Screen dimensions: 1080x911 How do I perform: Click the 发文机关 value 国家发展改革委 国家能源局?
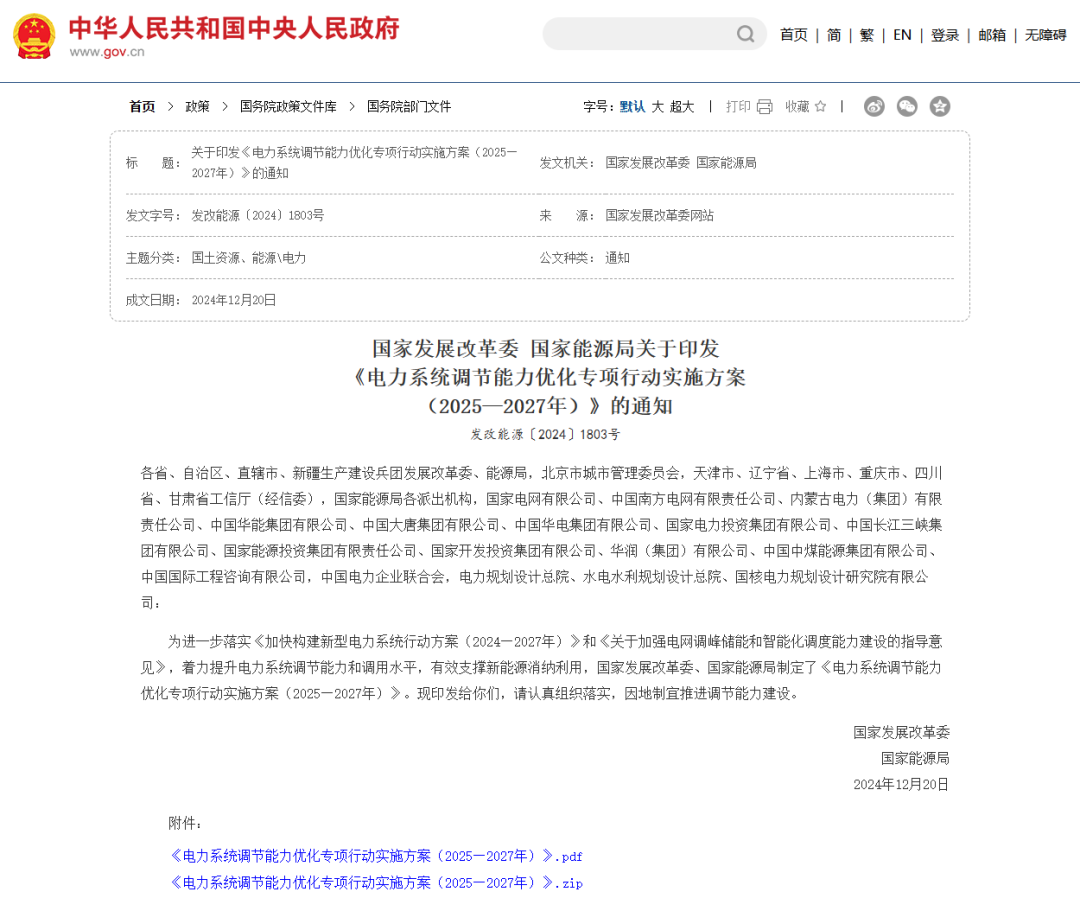[681, 163]
